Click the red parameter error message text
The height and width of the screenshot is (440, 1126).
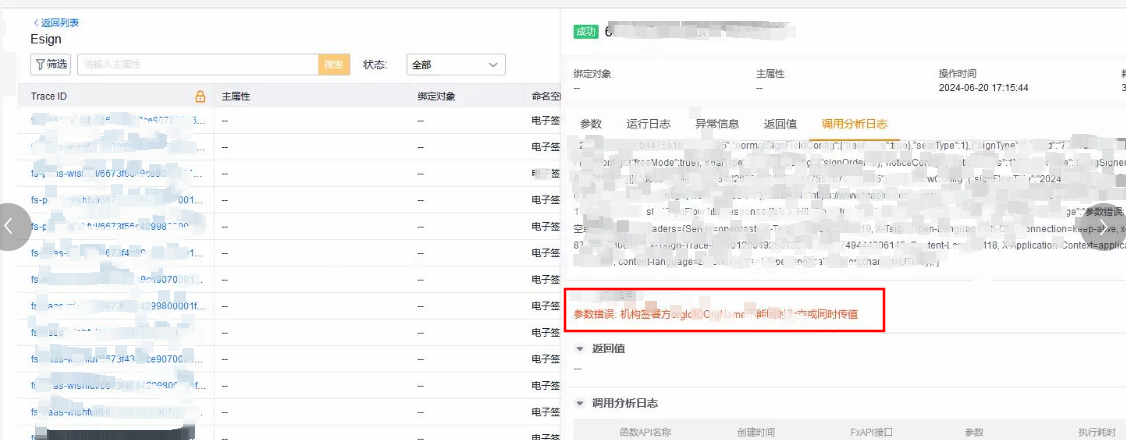[x=715, y=314]
